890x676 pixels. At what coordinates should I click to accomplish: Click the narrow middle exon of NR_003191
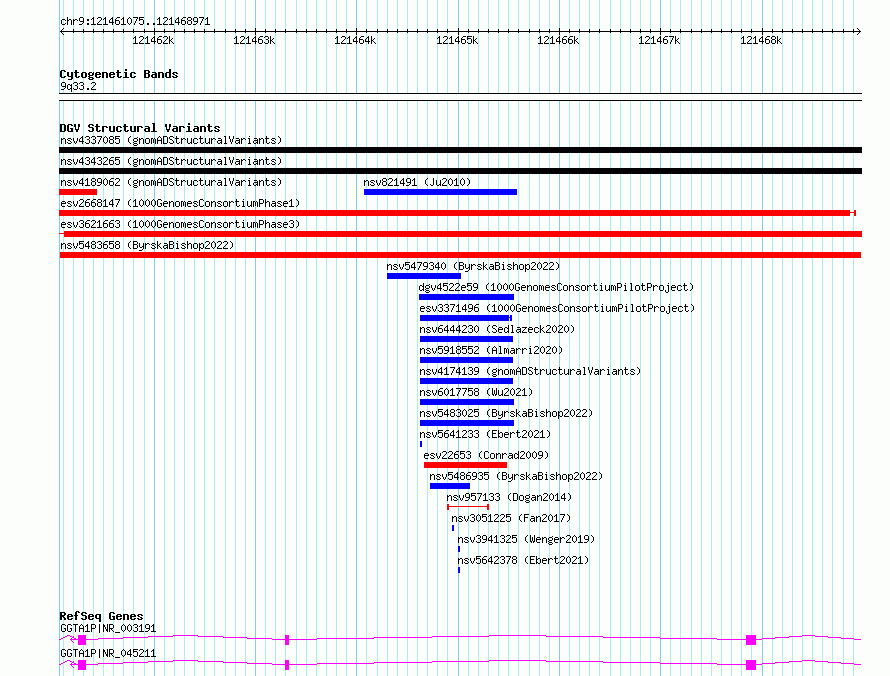tap(287, 640)
